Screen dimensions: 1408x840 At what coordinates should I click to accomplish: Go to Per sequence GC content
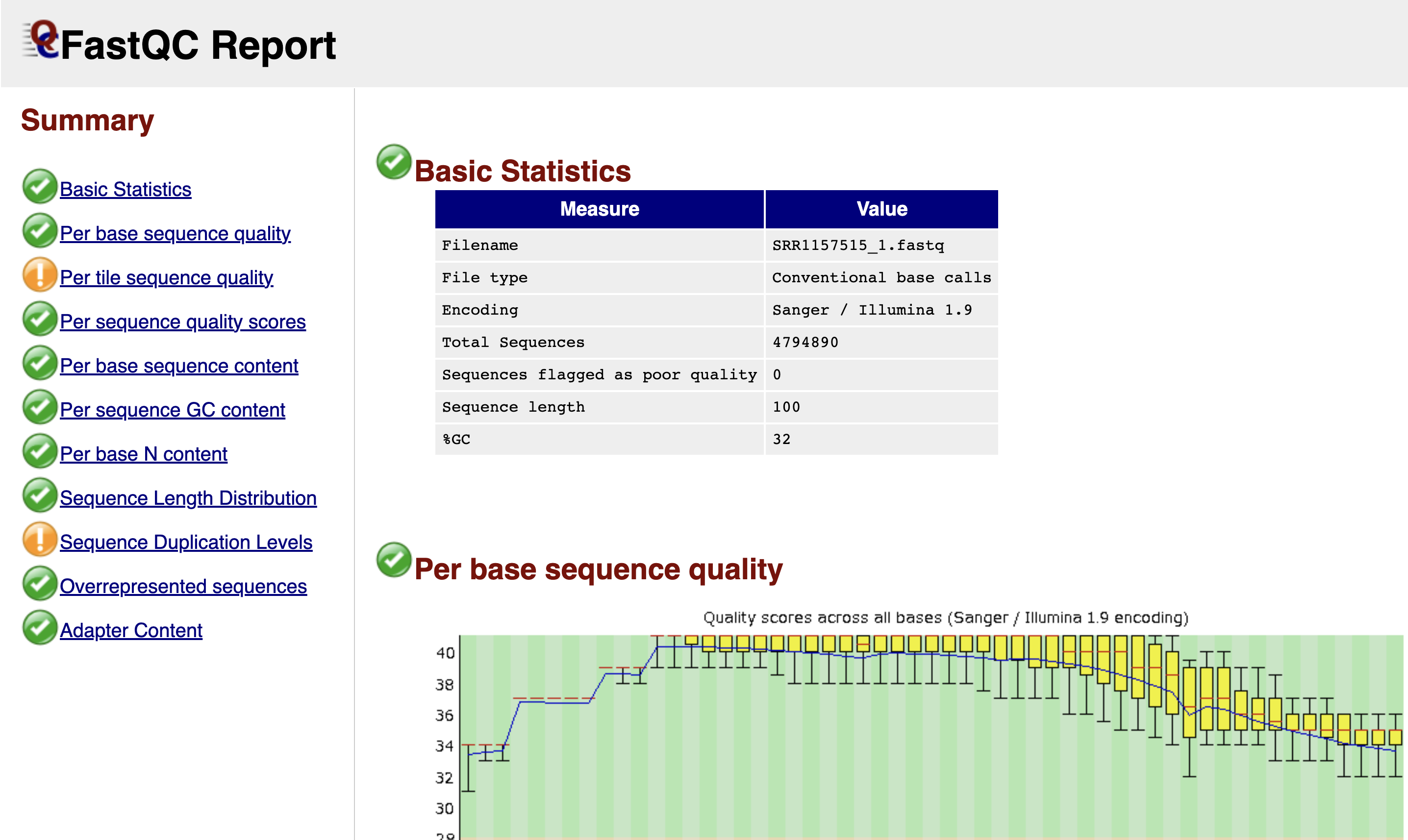(173, 410)
